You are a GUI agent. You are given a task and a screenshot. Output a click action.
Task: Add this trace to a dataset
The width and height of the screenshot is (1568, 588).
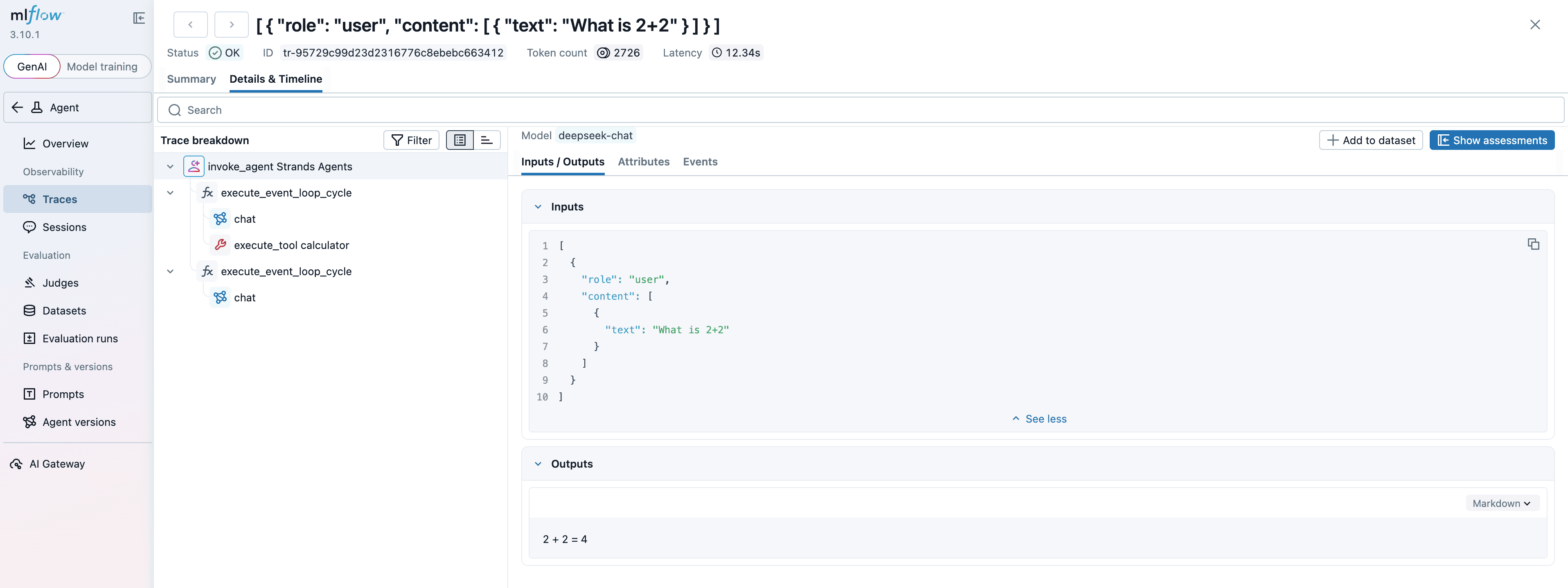coord(1371,140)
